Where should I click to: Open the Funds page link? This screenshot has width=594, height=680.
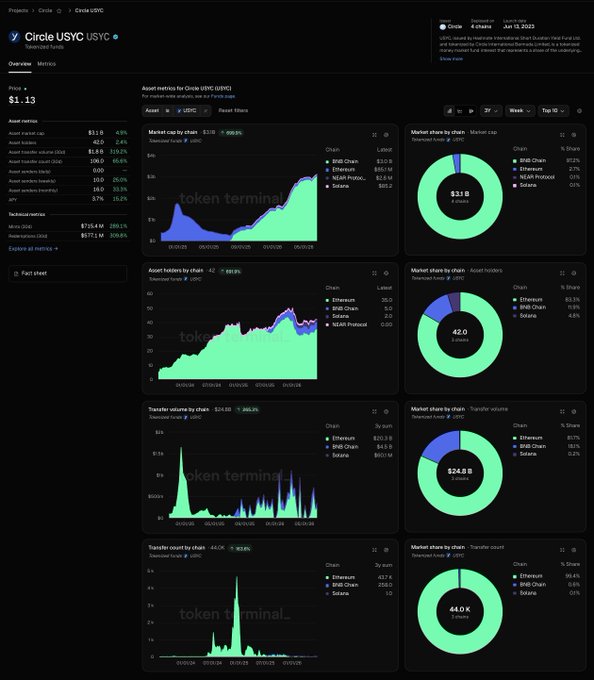[x=223, y=96]
